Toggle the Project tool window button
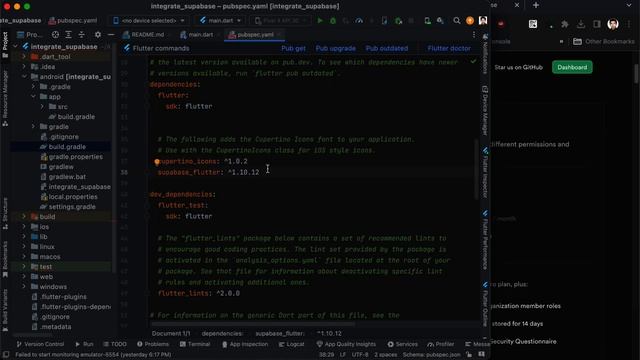Screen dimensions: 640x360 (x=5, y=44)
